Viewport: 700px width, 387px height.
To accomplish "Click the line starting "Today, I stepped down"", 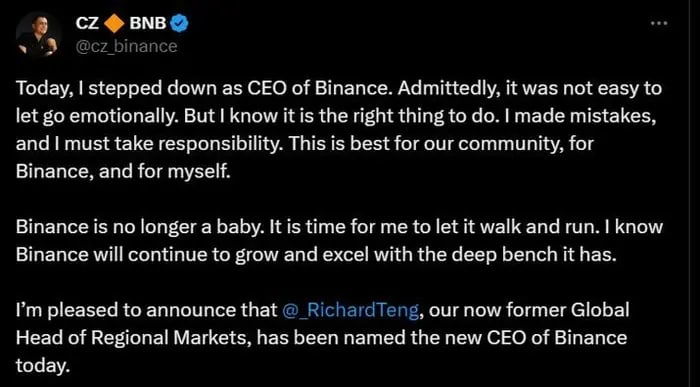I will [x=338, y=89].
